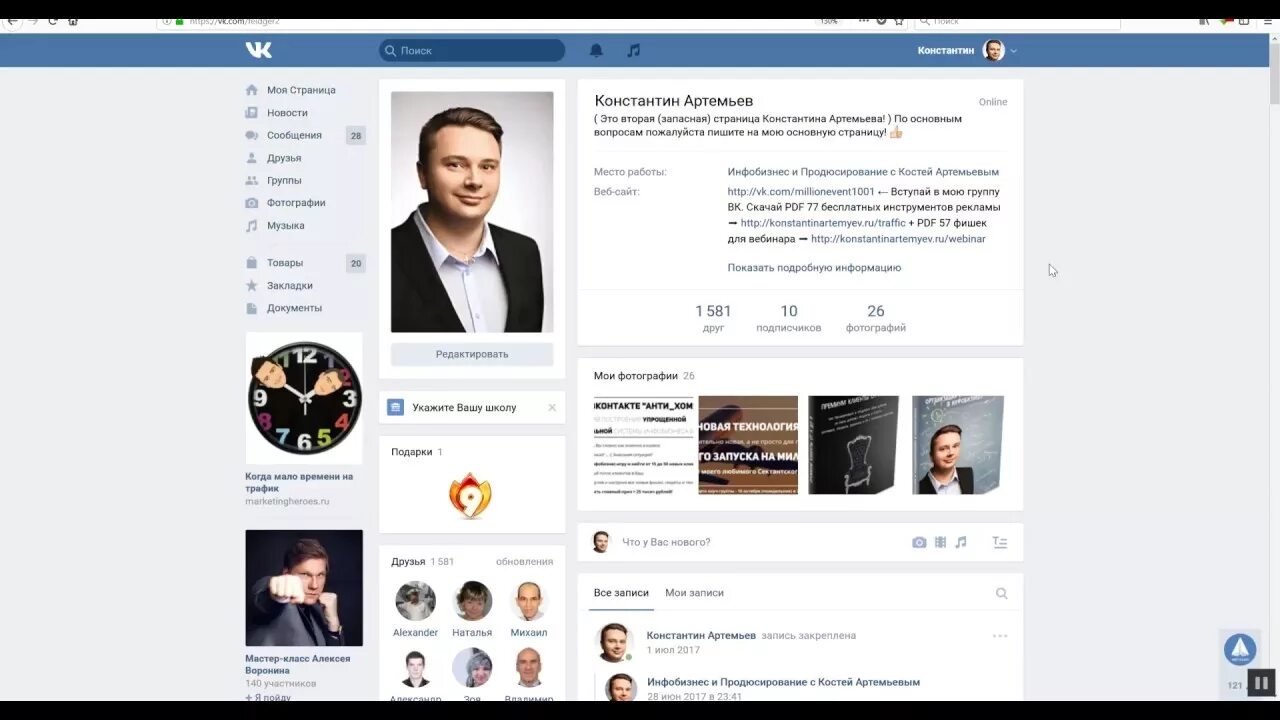Show detailed info via Показать подробную информацию

click(814, 267)
